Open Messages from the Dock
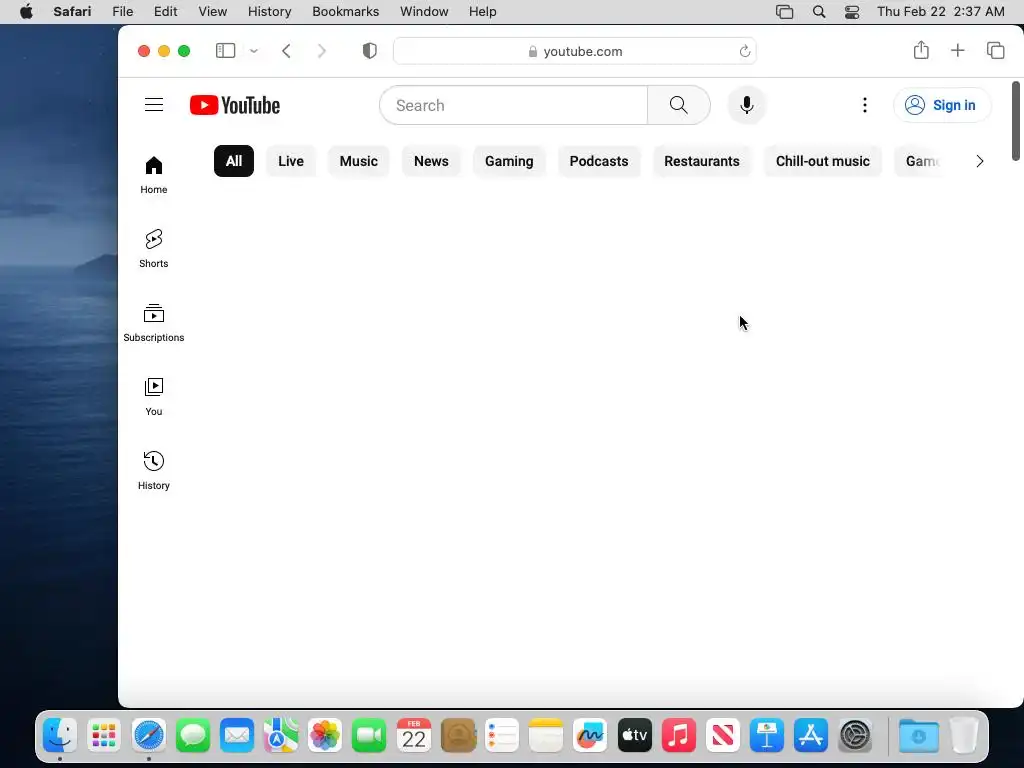The image size is (1024, 768). tap(193, 735)
